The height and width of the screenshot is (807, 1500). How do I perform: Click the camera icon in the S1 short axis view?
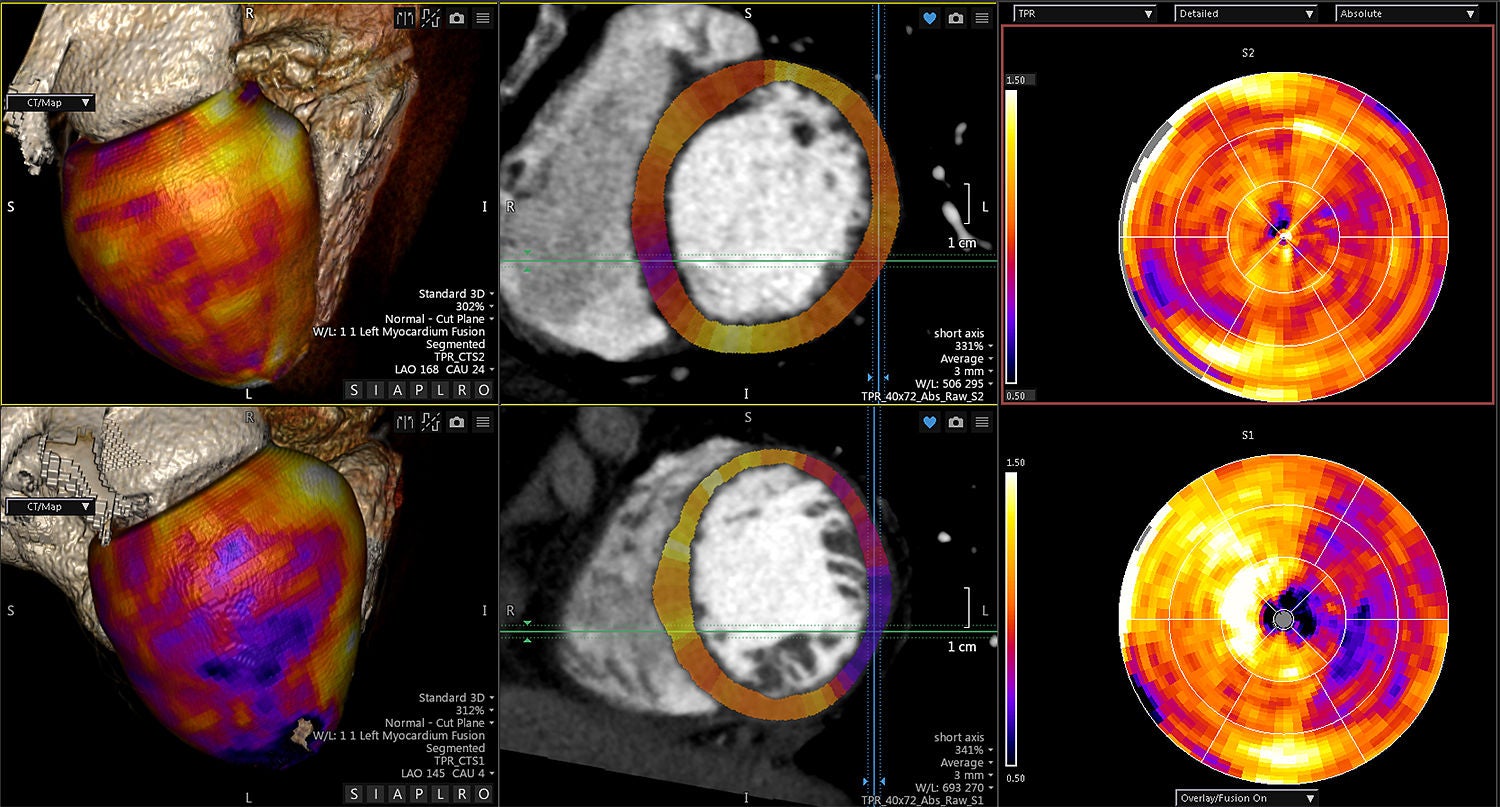pos(956,422)
